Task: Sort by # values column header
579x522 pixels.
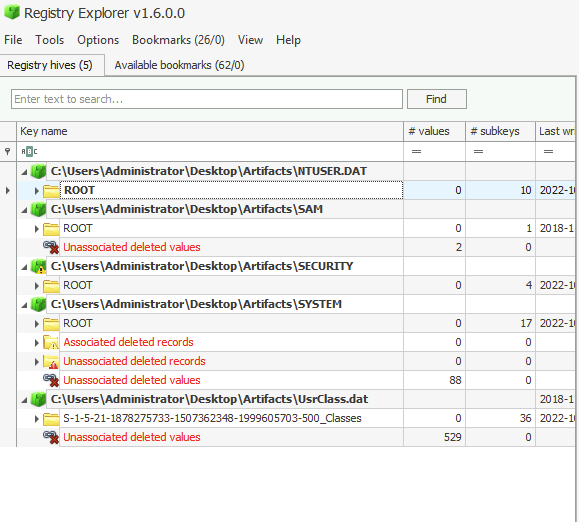Action: (434, 131)
